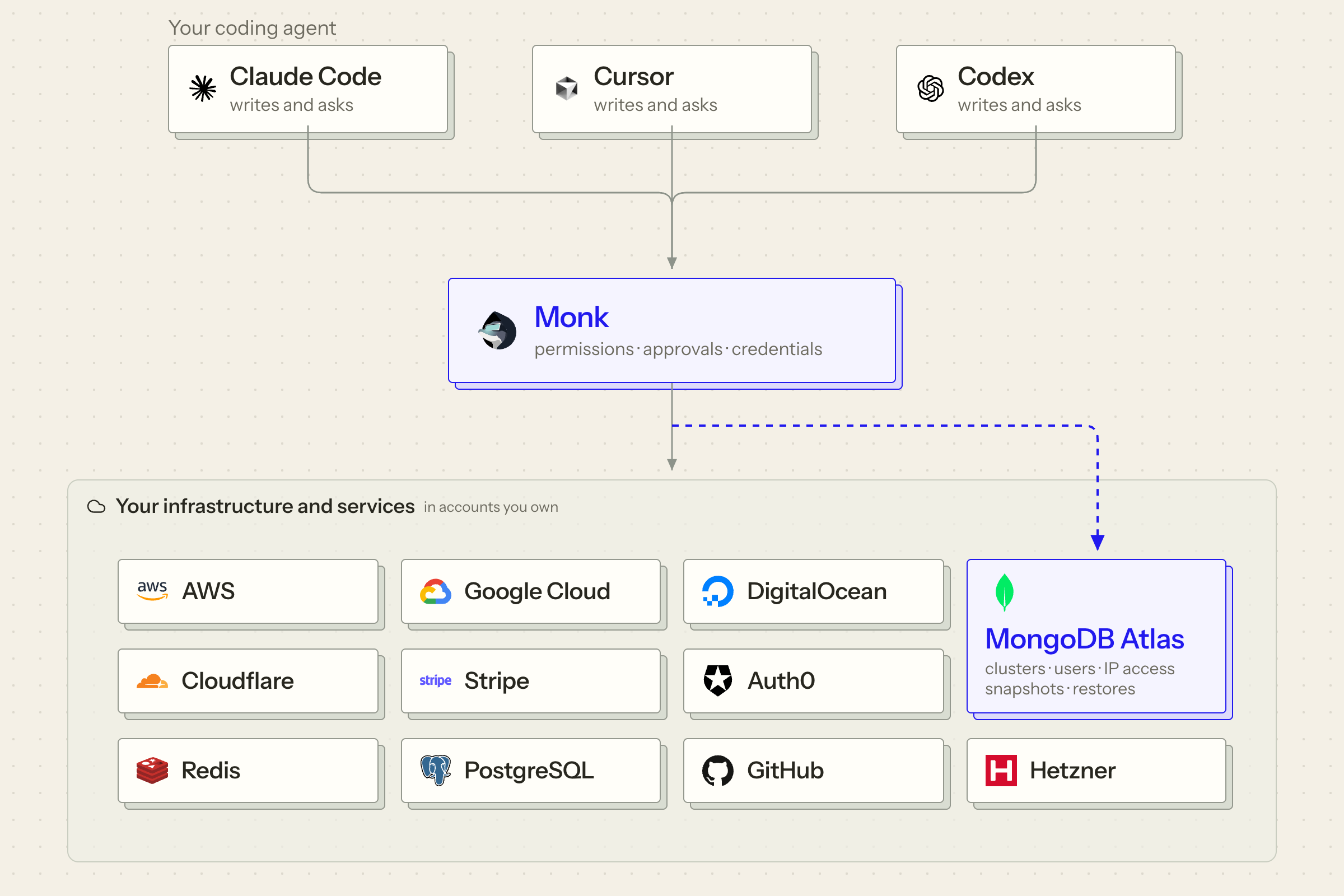
Task: Click the Hetzner label text
Action: pos(1072,771)
